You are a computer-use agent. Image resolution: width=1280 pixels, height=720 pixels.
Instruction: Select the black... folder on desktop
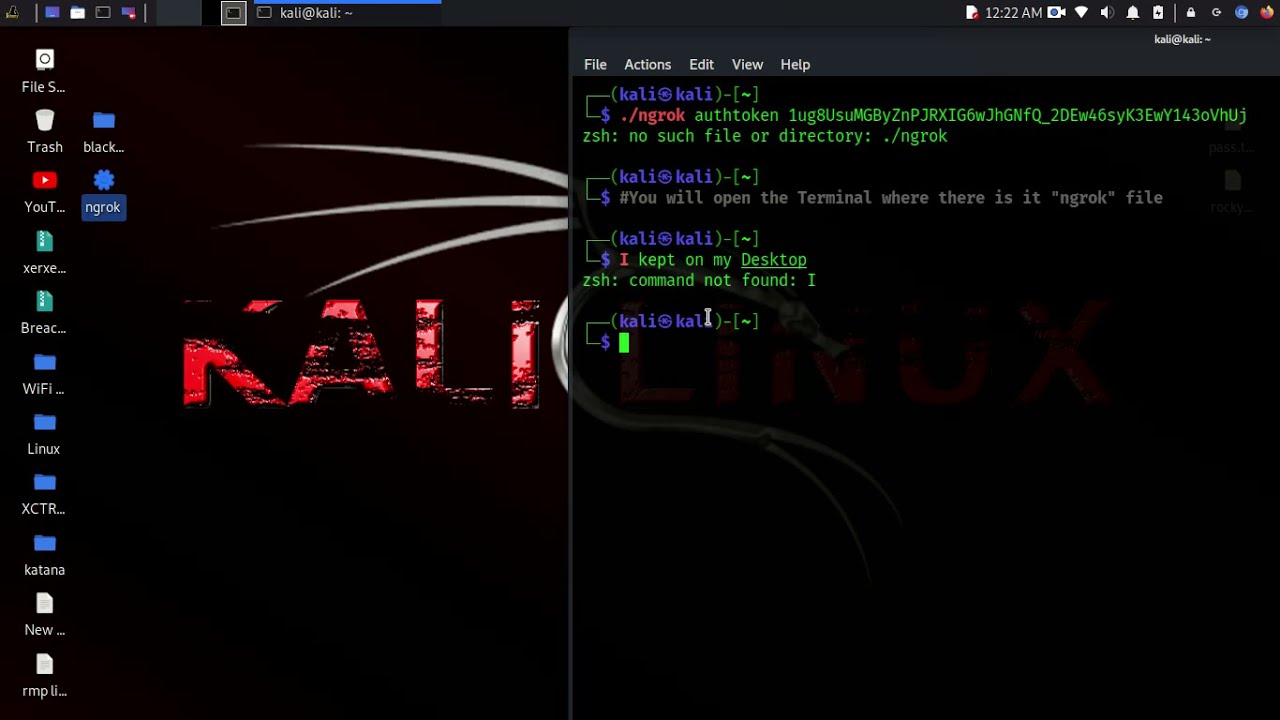pyautogui.click(x=104, y=132)
